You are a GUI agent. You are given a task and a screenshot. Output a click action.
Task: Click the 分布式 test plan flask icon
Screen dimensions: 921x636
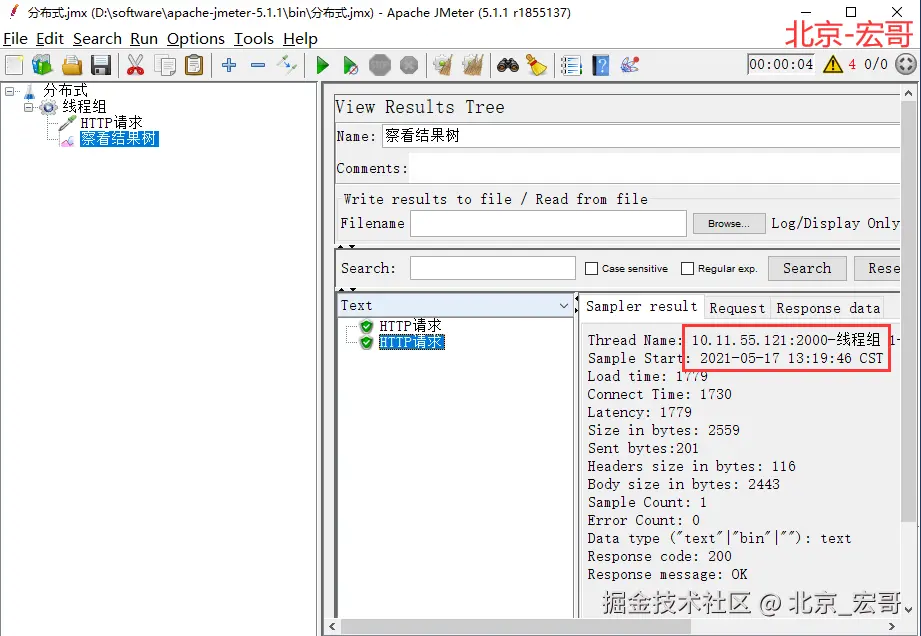(x=29, y=92)
